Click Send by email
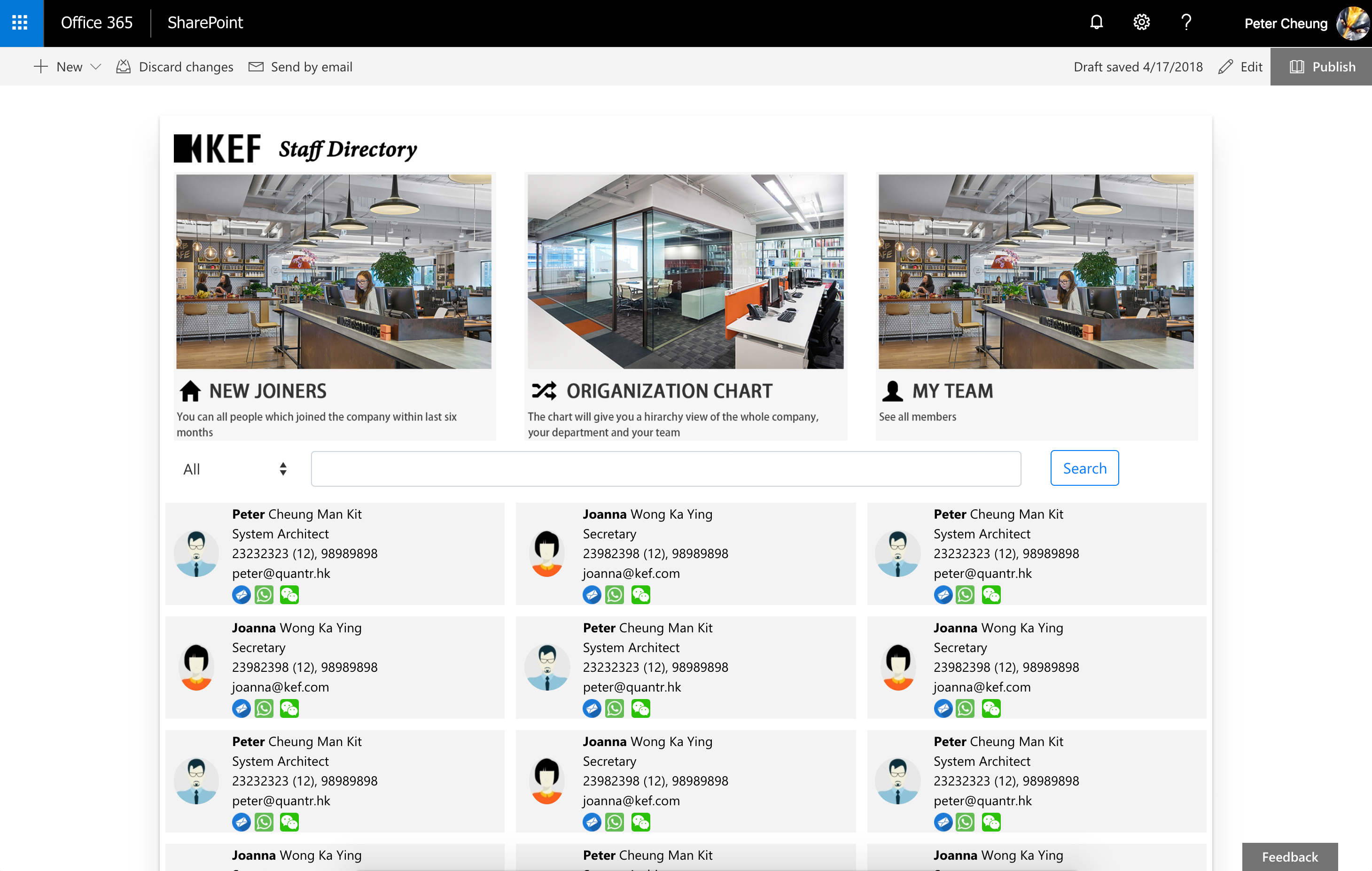Viewport: 1372px width, 871px height. click(300, 67)
